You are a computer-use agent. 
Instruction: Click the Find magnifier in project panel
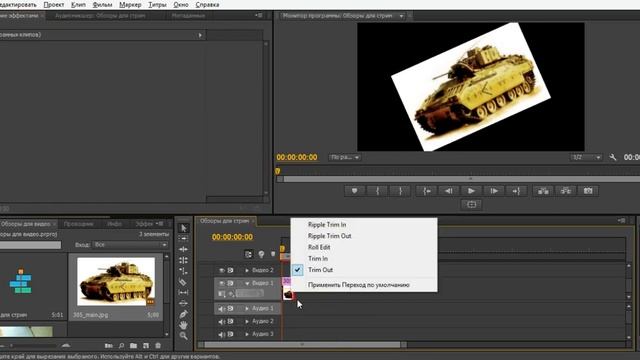coord(121,346)
